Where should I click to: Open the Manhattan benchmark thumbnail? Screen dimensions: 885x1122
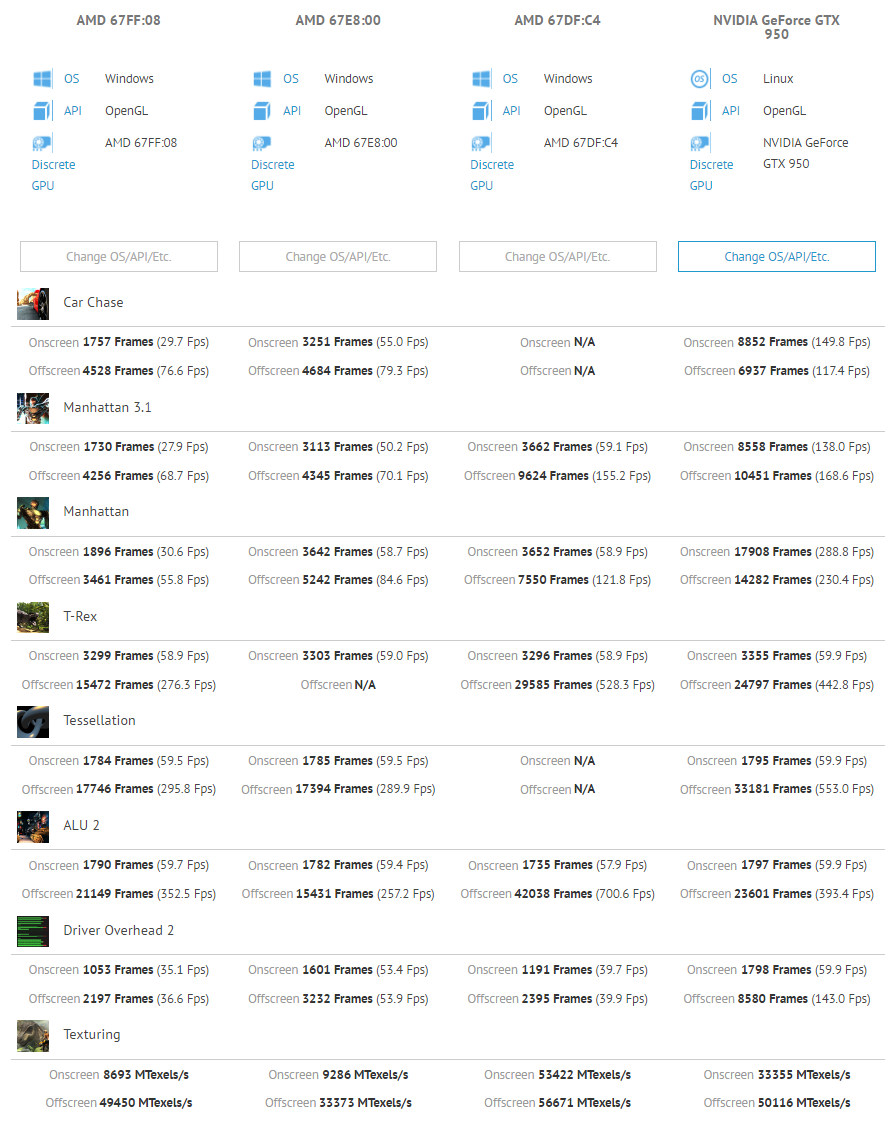(33, 512)
